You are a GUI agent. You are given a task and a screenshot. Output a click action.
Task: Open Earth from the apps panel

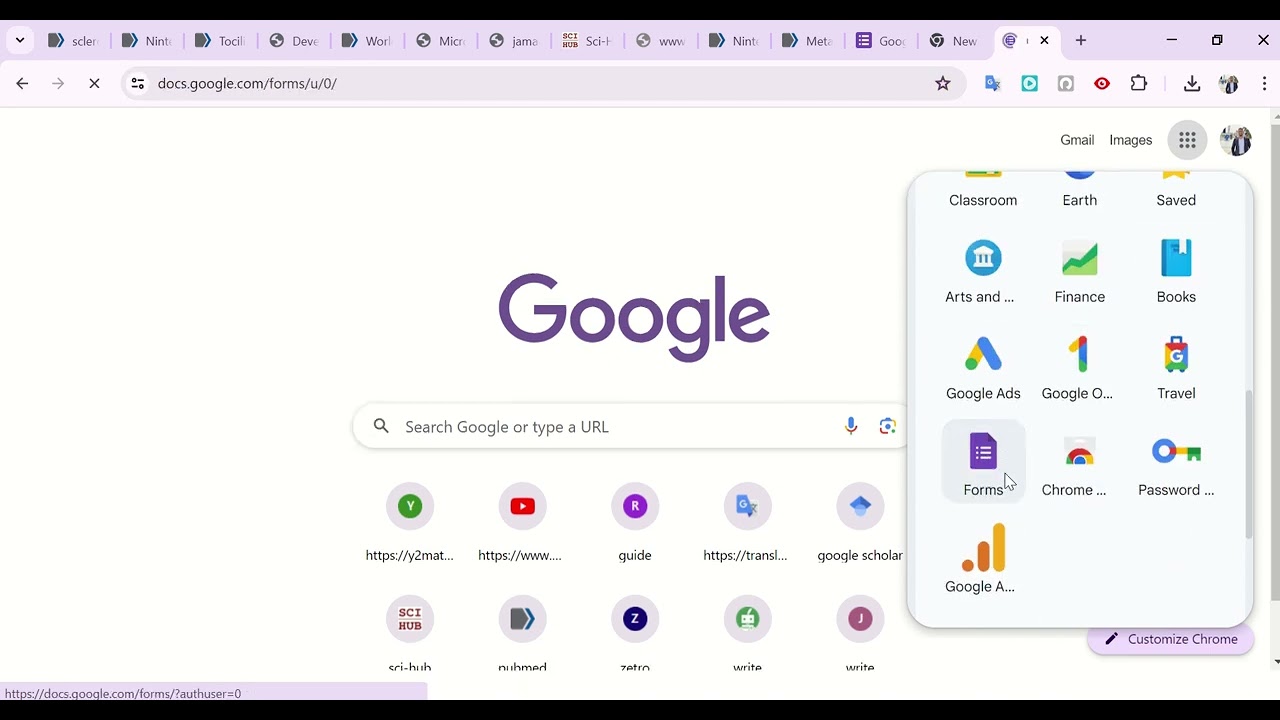pyautogui.click(x=1079, y=190)
